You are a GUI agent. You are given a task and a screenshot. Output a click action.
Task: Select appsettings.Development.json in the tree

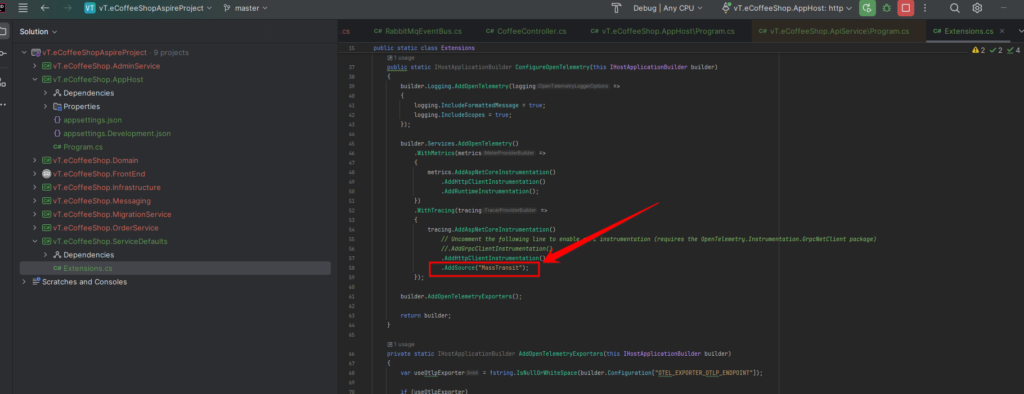117,133
